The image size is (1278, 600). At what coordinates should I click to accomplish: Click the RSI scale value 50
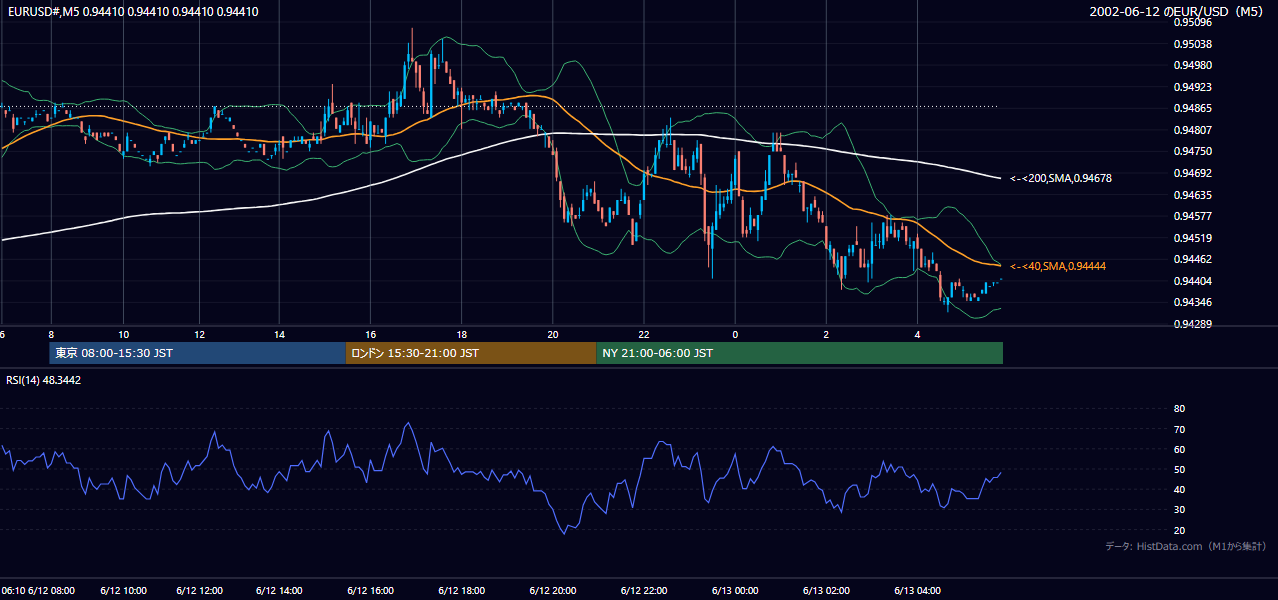click(1179, 469)
